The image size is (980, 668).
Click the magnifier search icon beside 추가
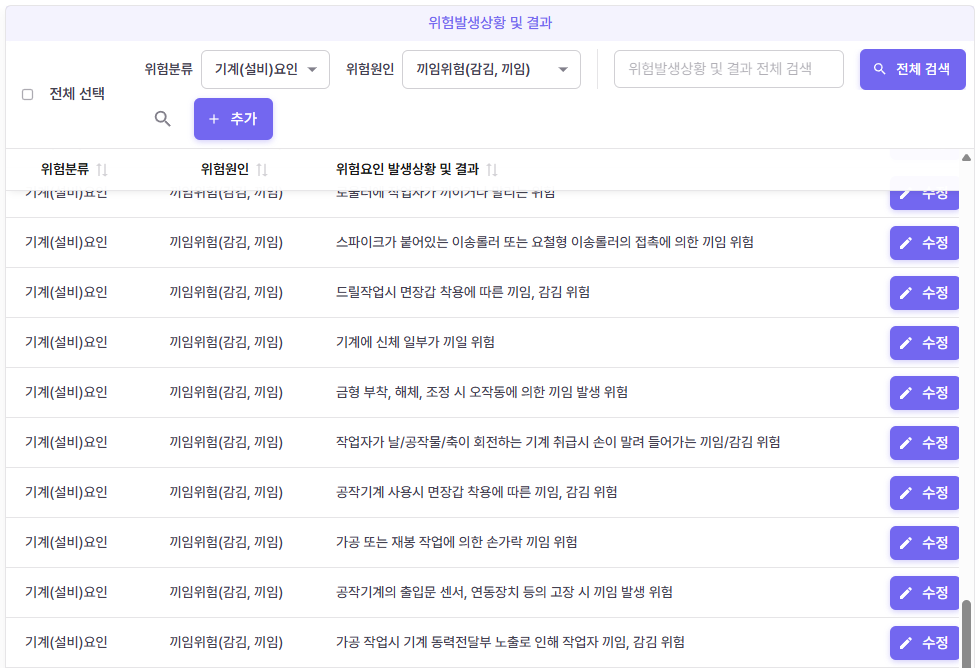pos(163,119)
